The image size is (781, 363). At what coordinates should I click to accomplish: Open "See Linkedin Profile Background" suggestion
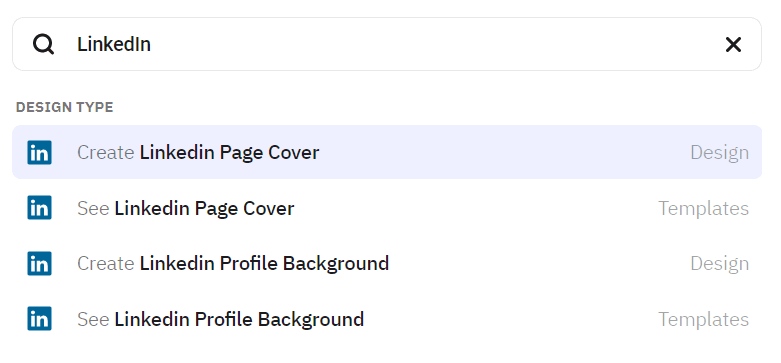click(387, 319)
